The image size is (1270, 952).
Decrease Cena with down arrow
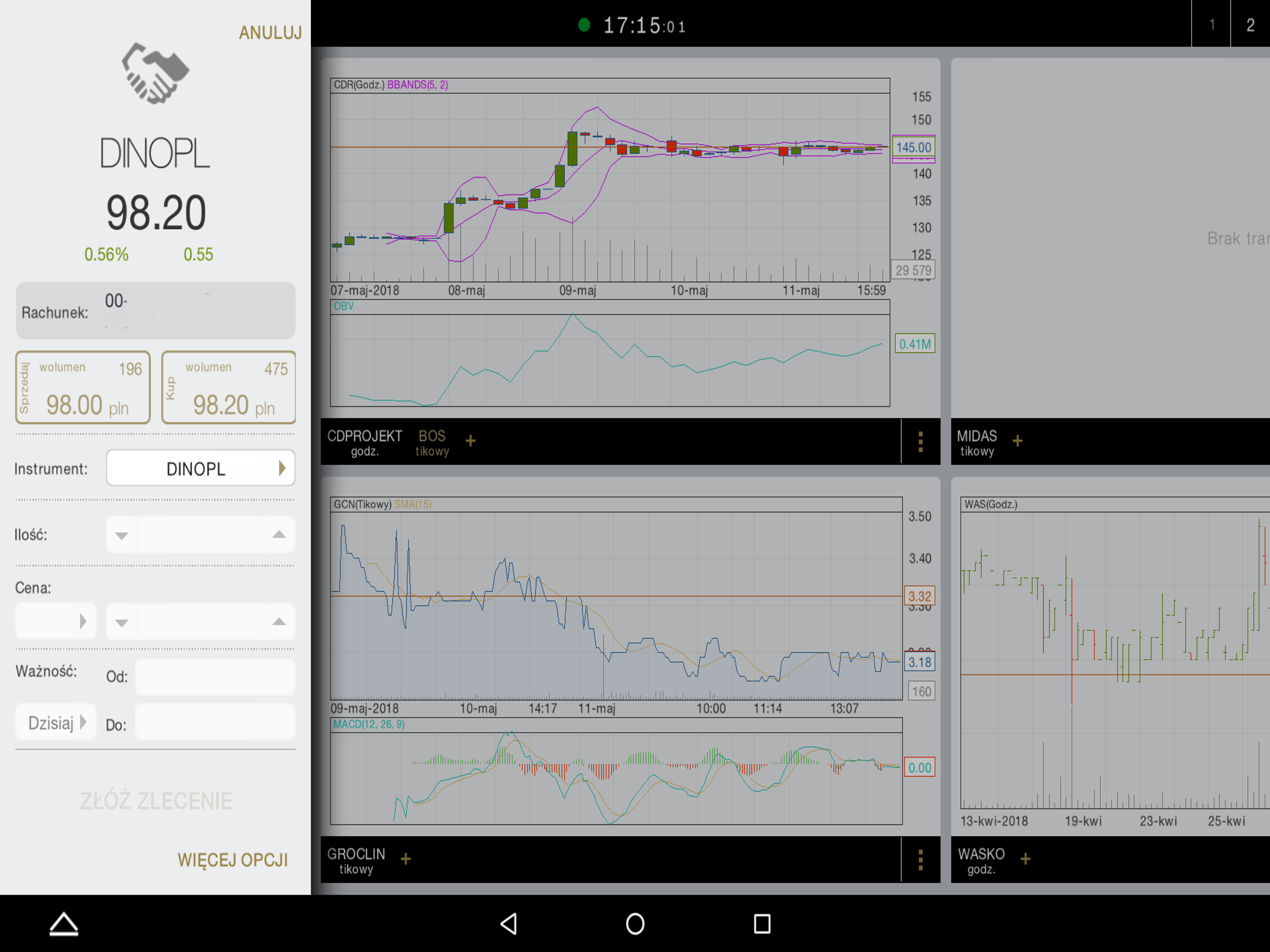pyautogui.click(x=121, y=622)
